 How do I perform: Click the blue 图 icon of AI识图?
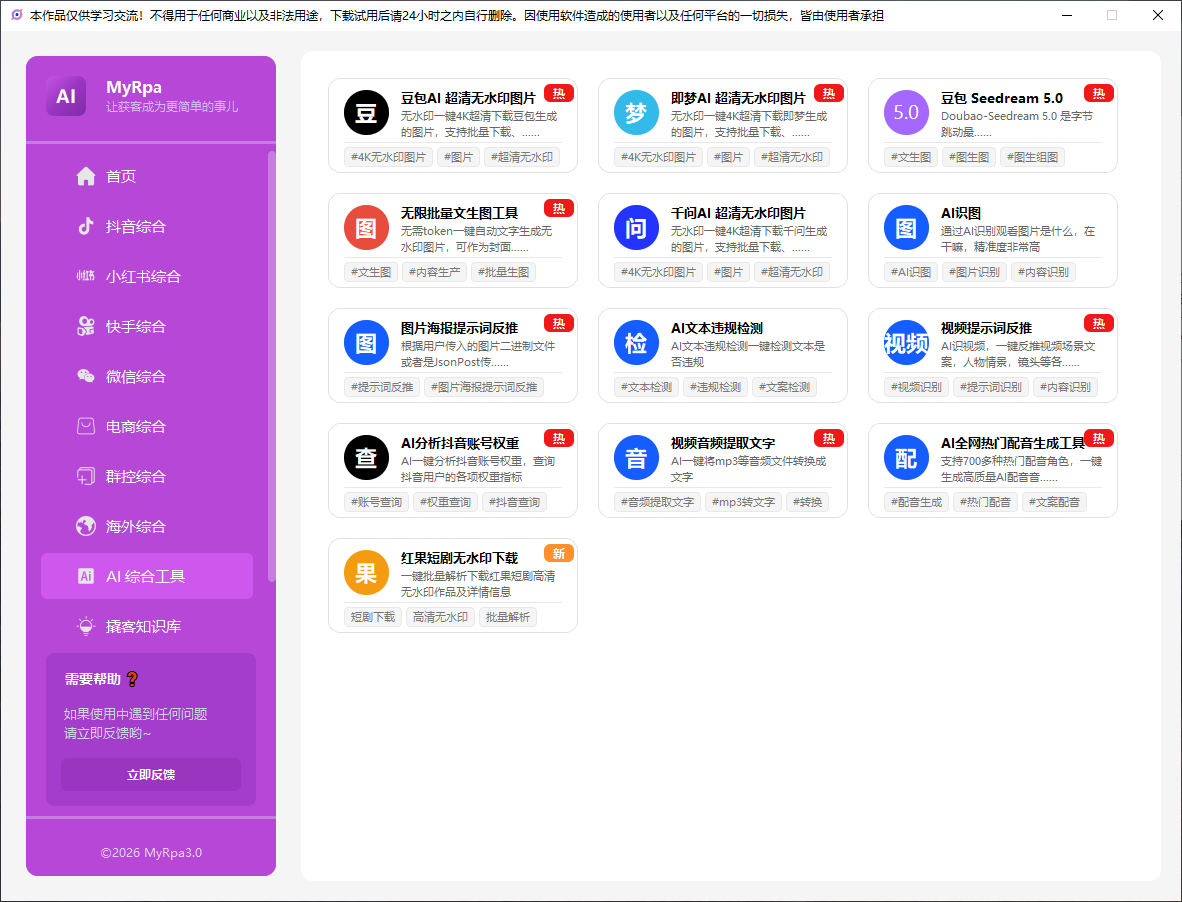pyautogui.click(x=906, y=228)
